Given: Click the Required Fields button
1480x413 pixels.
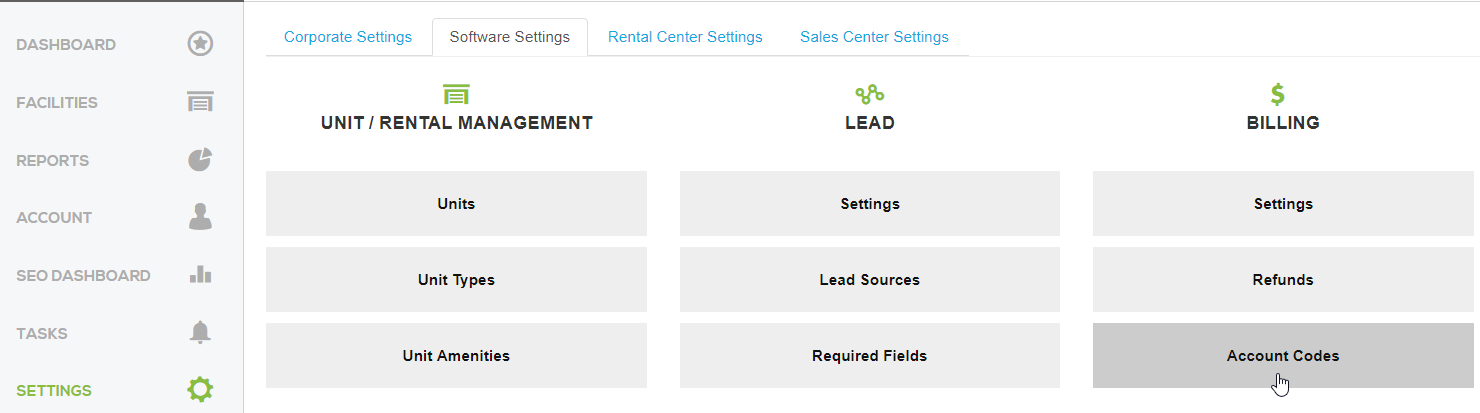Looking at the screenshot, I should pos(869,356).
